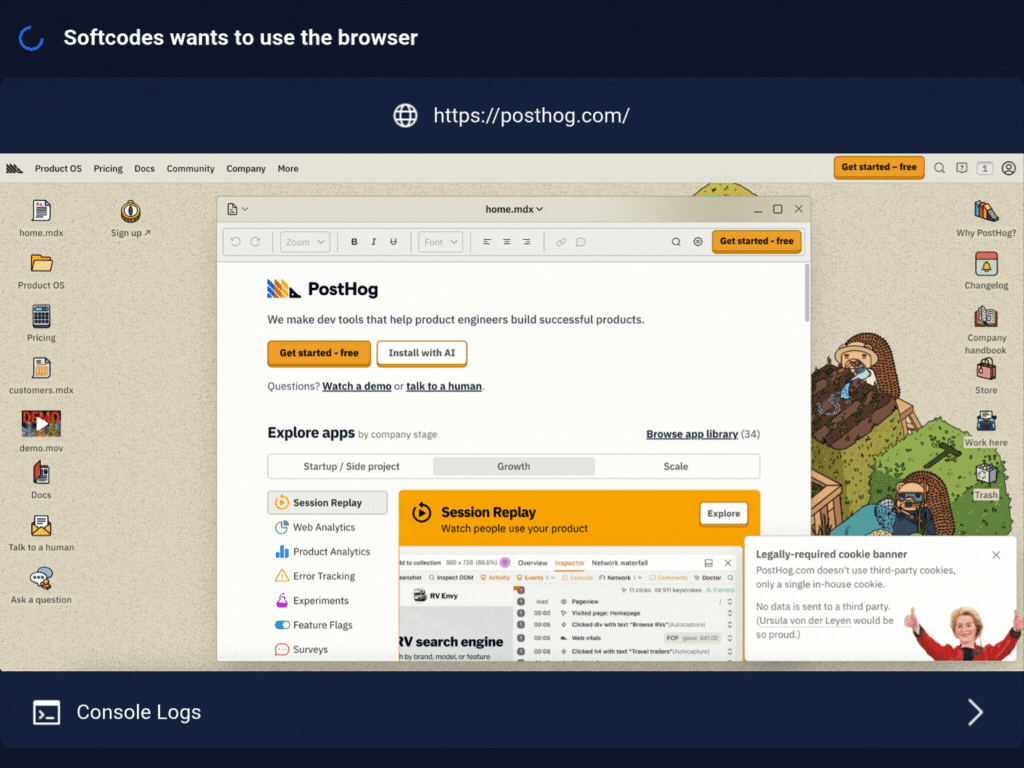Viewport: 1024px width, 768px height.
Task: Select Session Replay in the Explore apps list
Action: pyautogui.click(x=327, y=502)
